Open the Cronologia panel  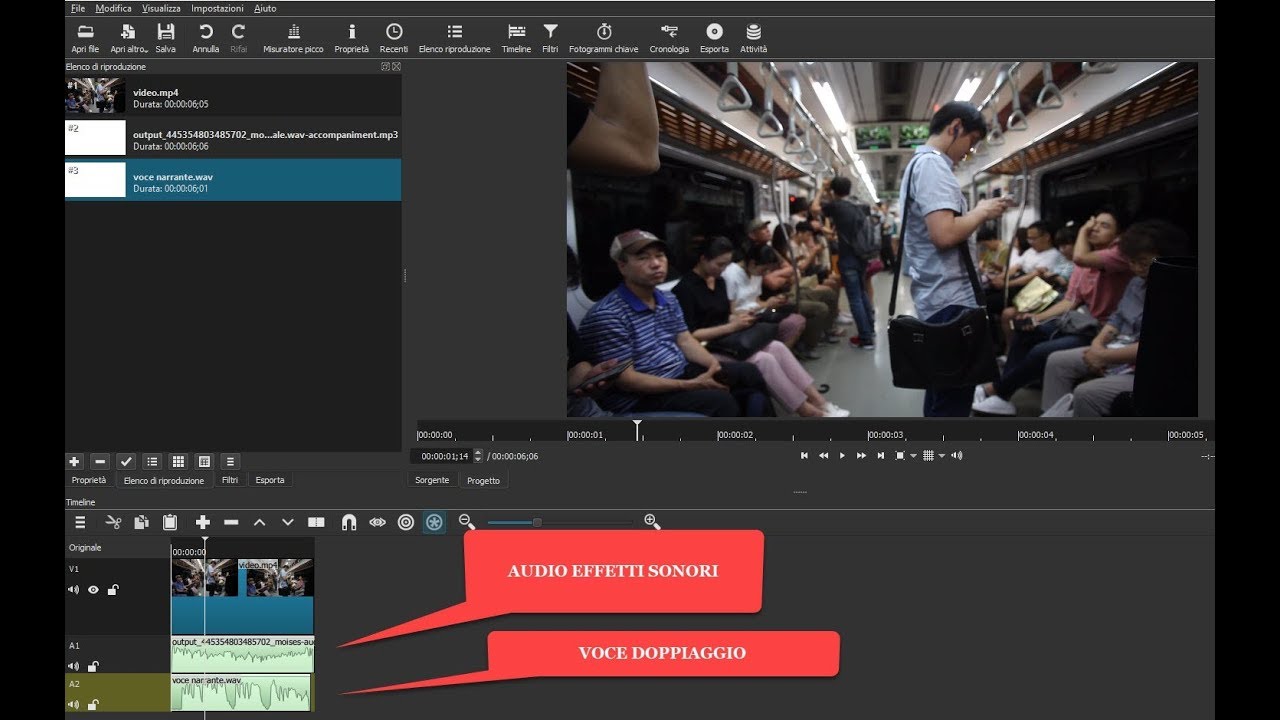pos(669,38)
